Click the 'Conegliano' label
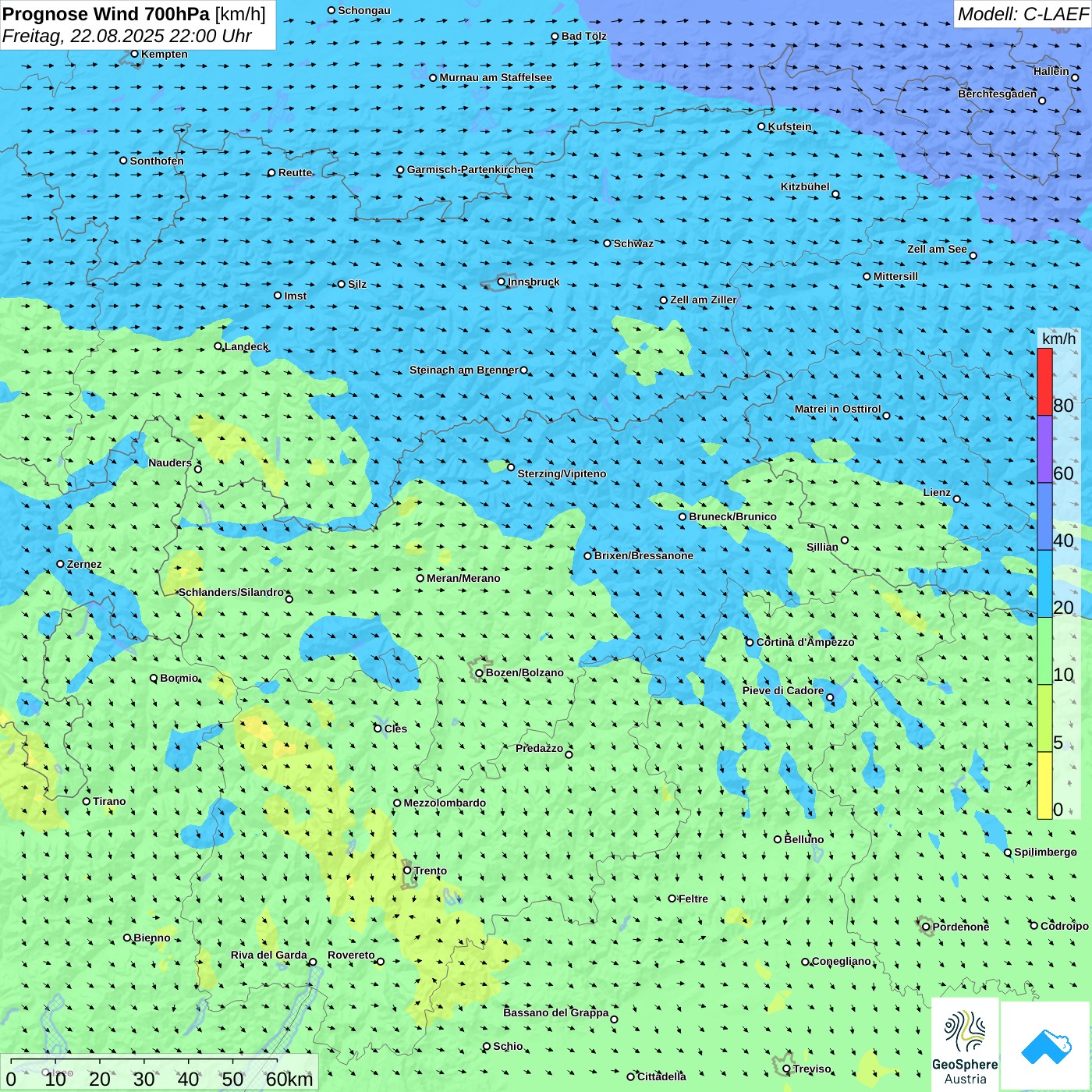 (x=841, y=961)
